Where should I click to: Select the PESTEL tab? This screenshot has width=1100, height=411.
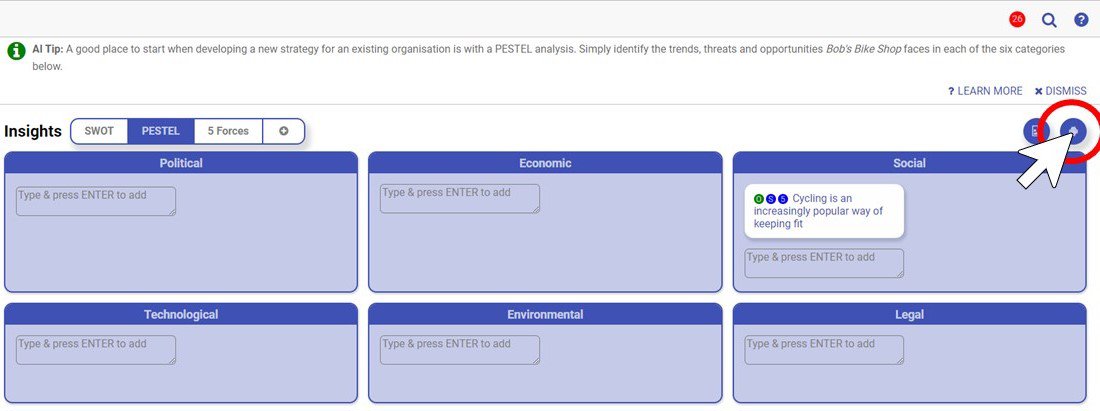point(161,131)
